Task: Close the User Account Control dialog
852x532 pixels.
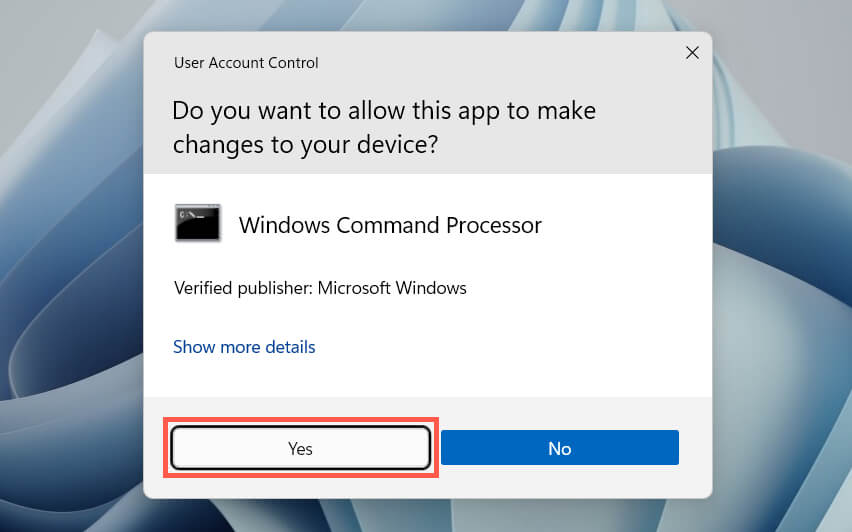Action: pos(692,53)
